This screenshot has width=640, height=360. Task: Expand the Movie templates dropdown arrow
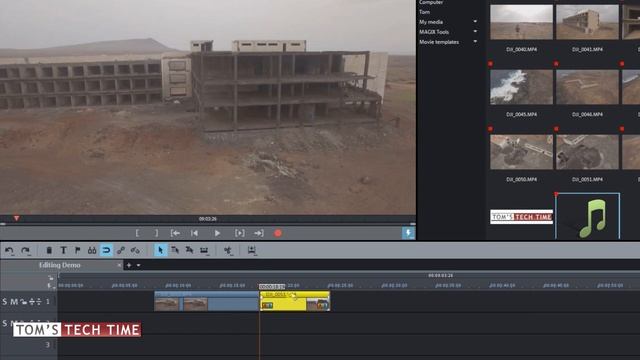tap(475, 41)
